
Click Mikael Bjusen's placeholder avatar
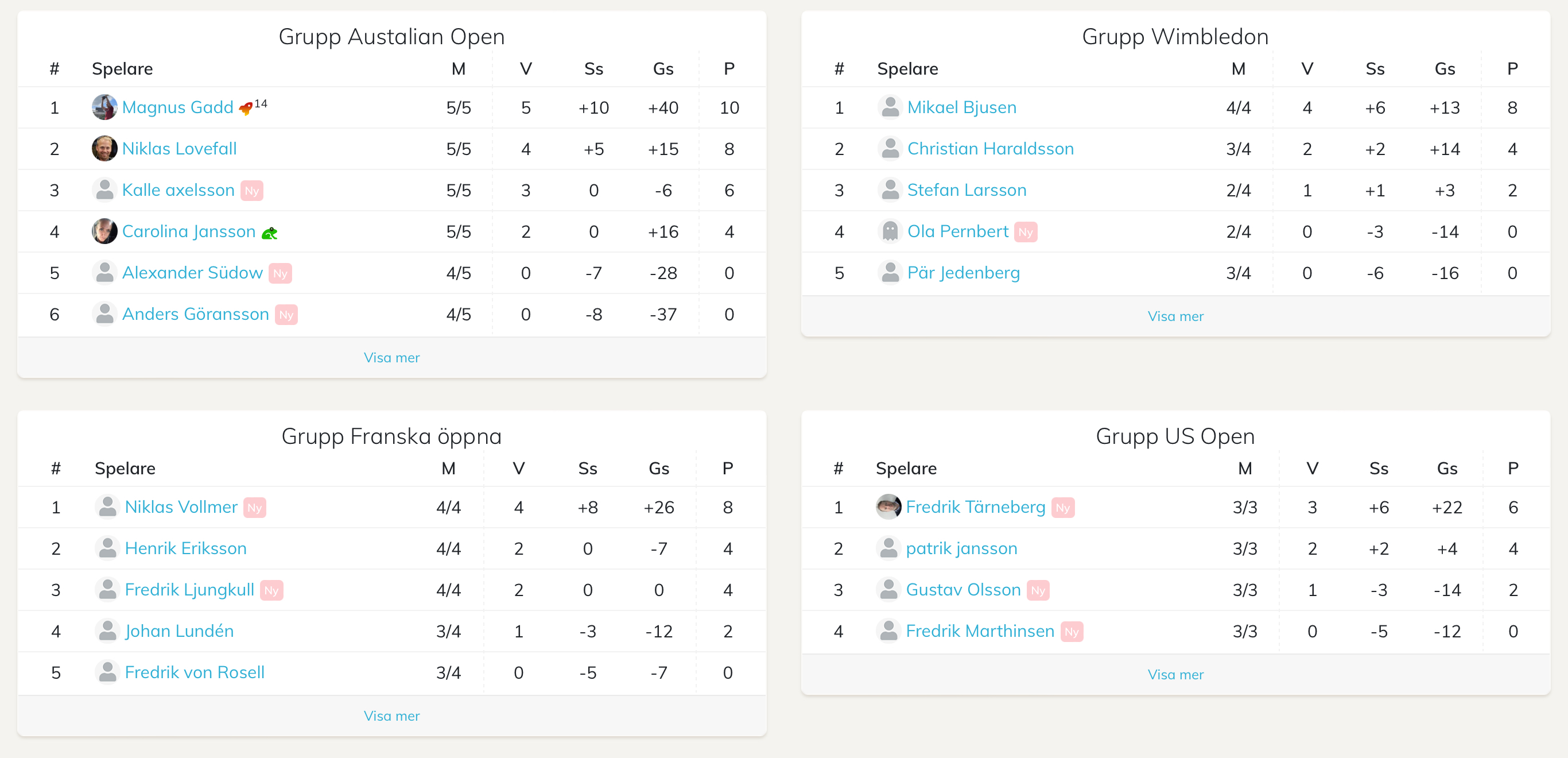point(890,107)
